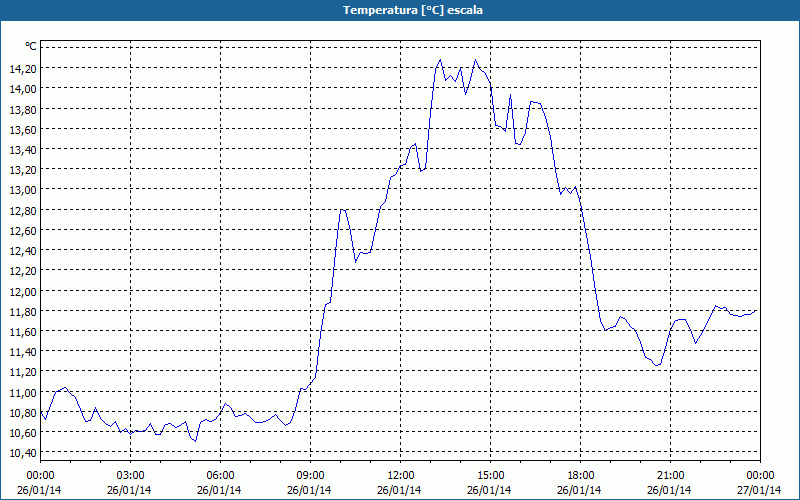
Task: Select the 06:00 time label
Action: point(220,476)
